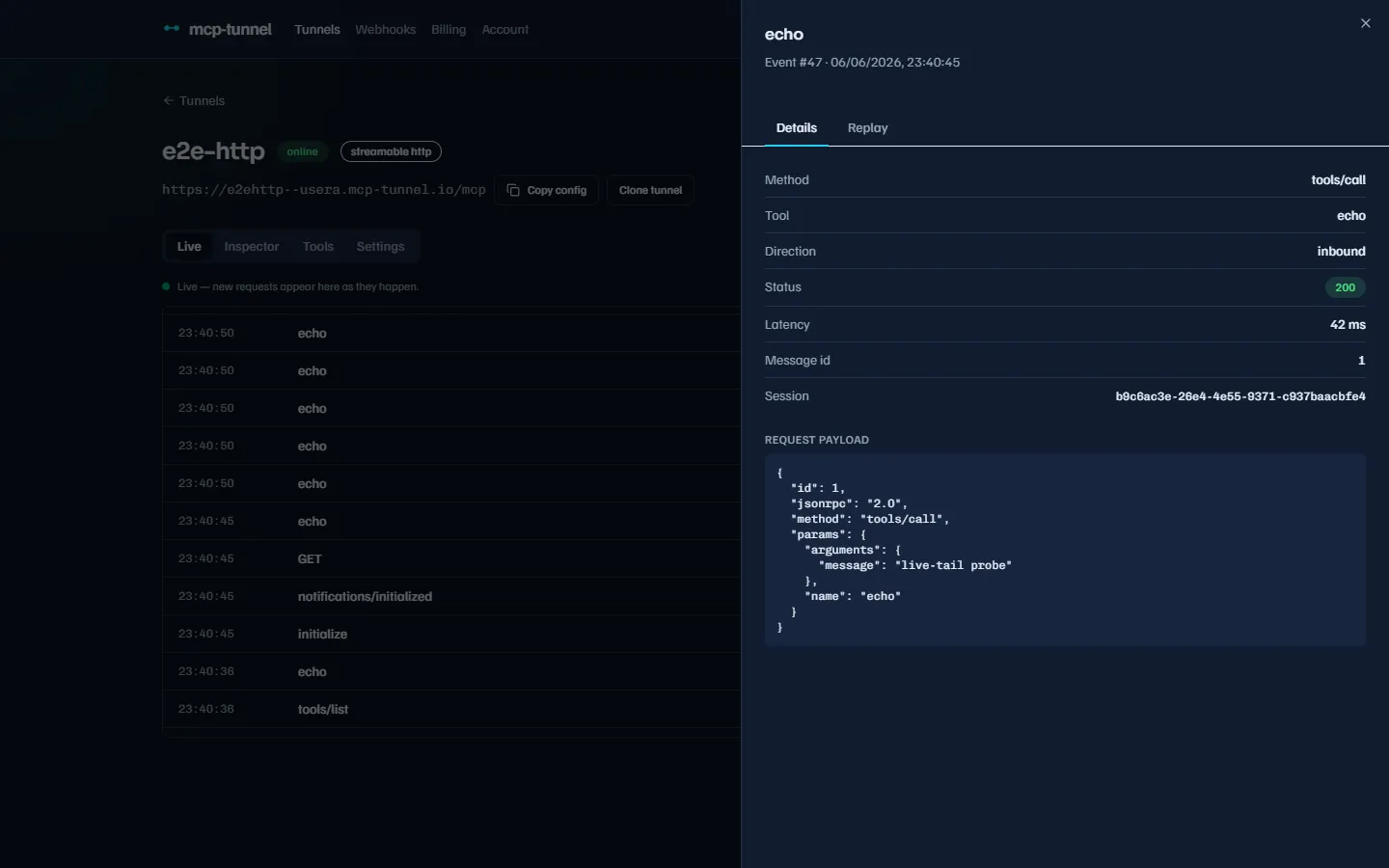
Task: Open the initialize event row
Action: click(451, 634)
